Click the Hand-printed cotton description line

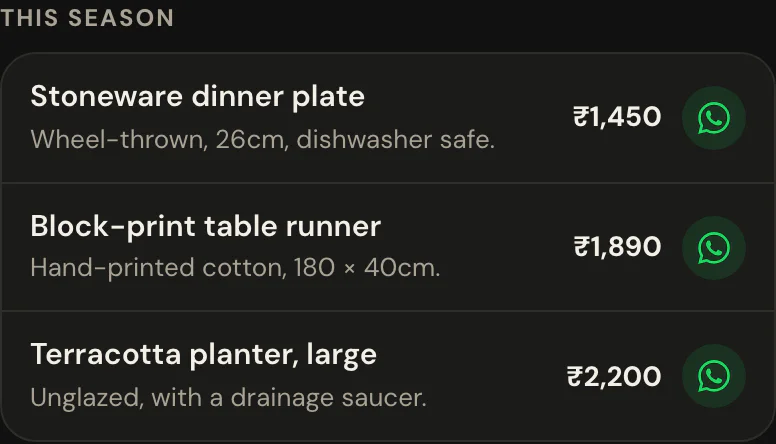coord(235,268)
